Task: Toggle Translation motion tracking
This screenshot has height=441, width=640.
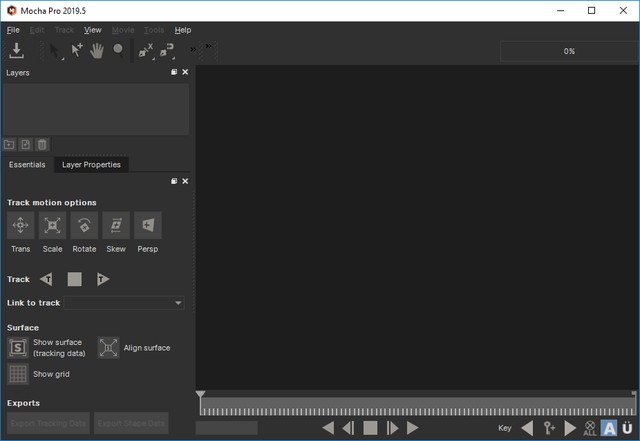Action: point(20,226)
